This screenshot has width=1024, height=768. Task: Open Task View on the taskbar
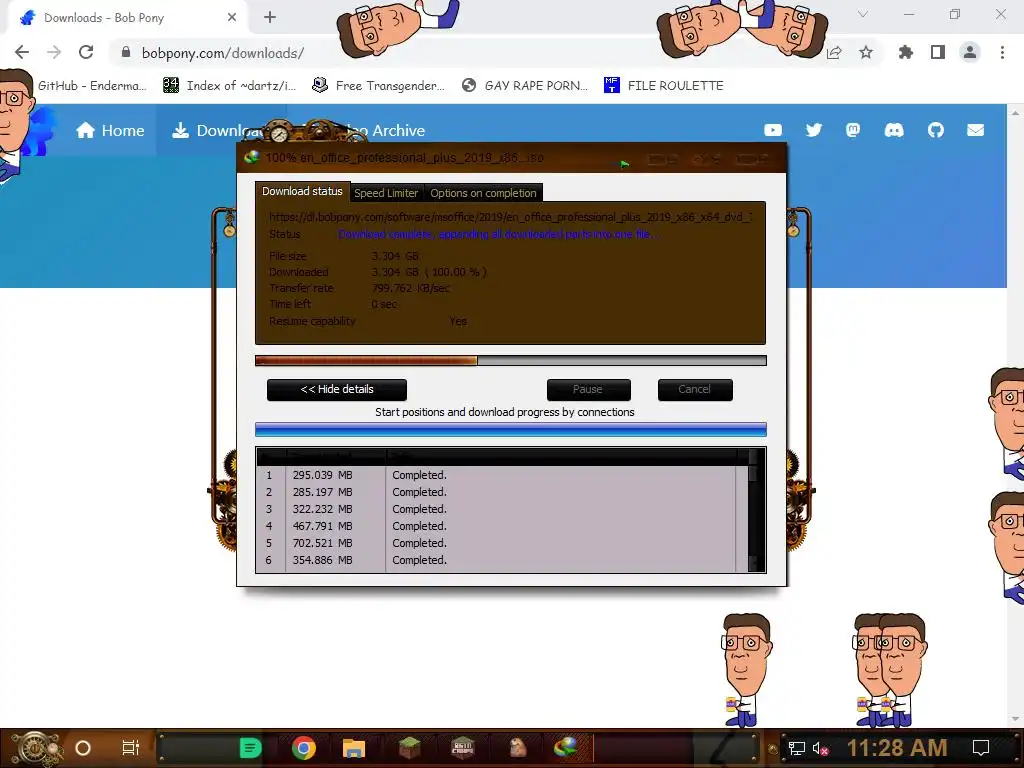[131, 748]
